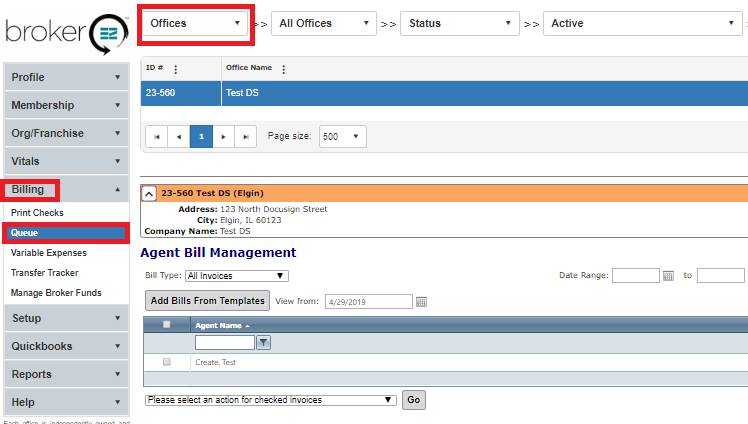This screenshot has width=748, height=424.
Task: Click Add Bills From Templates button
Action: pyautogui.click(x=207, y=300)
